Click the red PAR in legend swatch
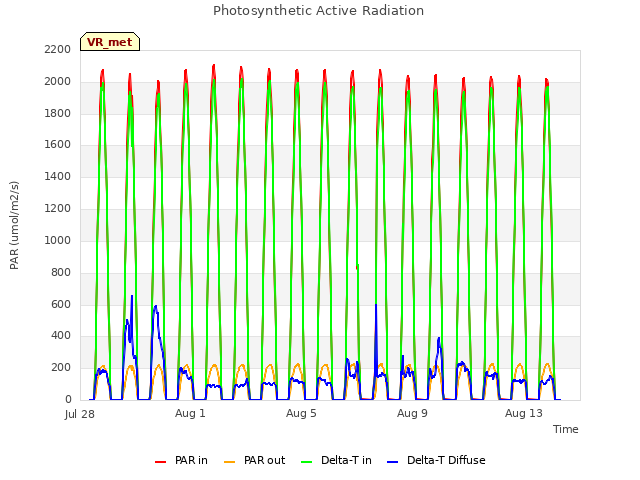640x480 pixels. point(160,462)
